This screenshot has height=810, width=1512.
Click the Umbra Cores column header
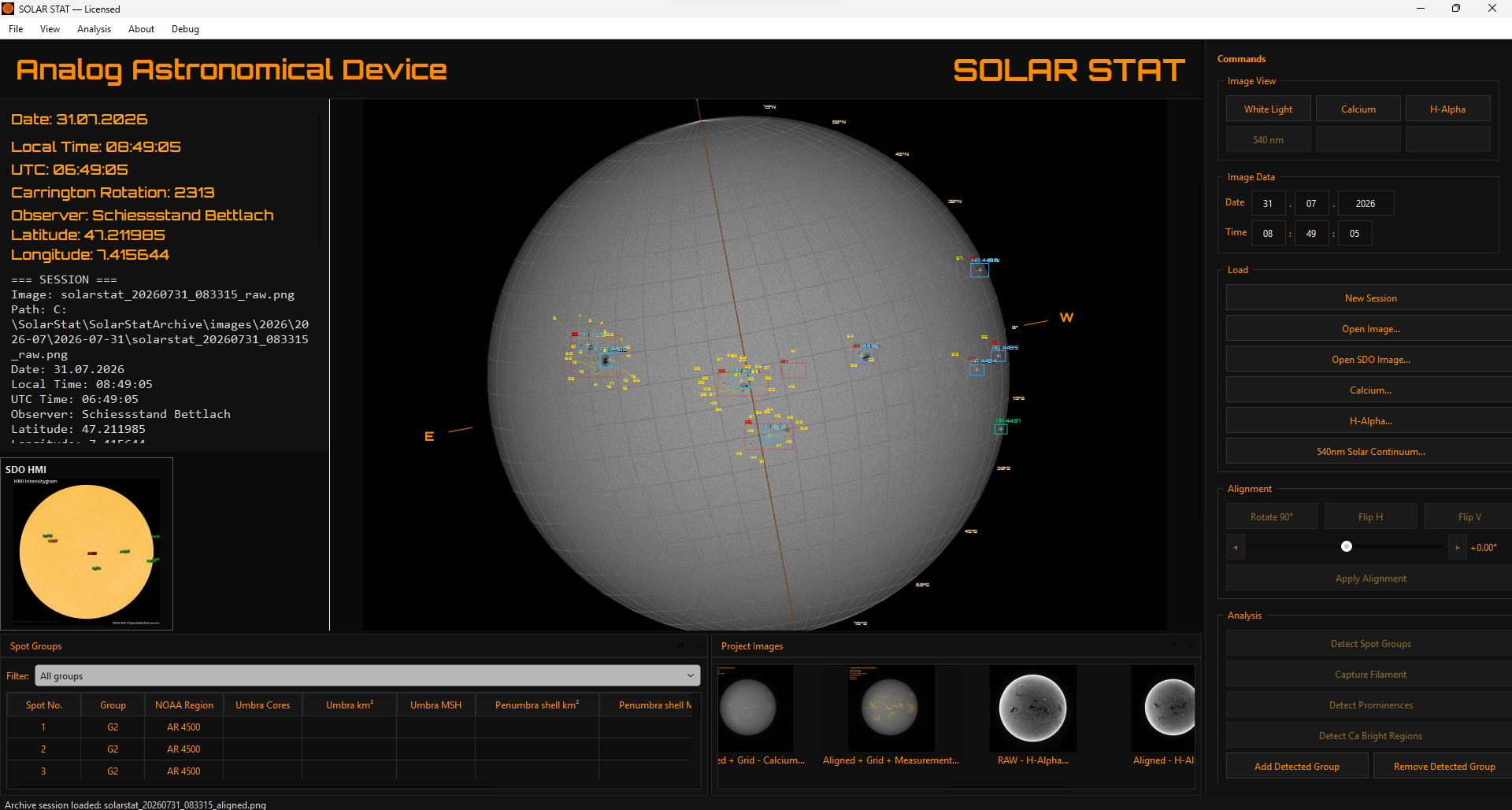tap(263, 705)
